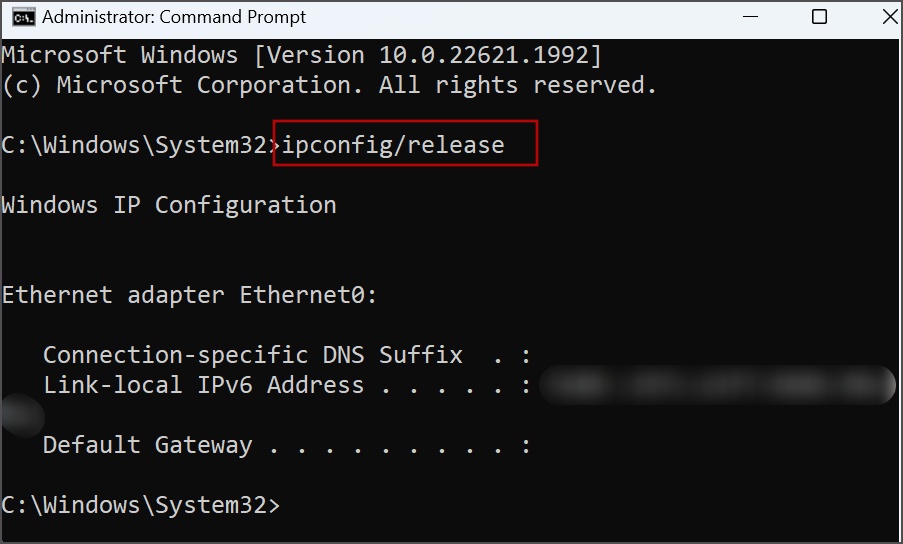Click the bottom C:\Windows\System32> prompt

(141, 505)
